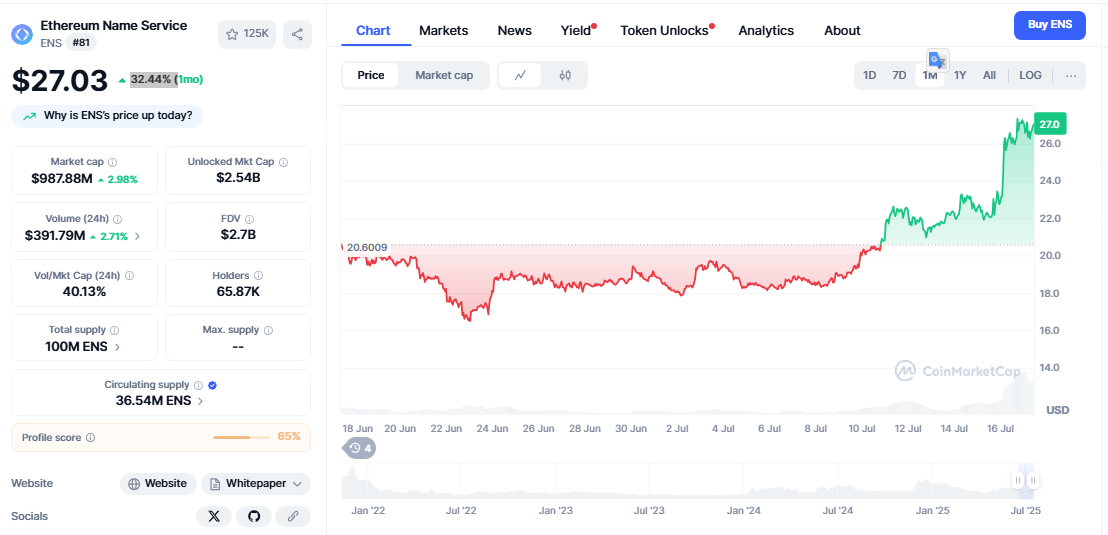Set chart range to 7D
Screen dimensions: 1108x535
[899, 76]
